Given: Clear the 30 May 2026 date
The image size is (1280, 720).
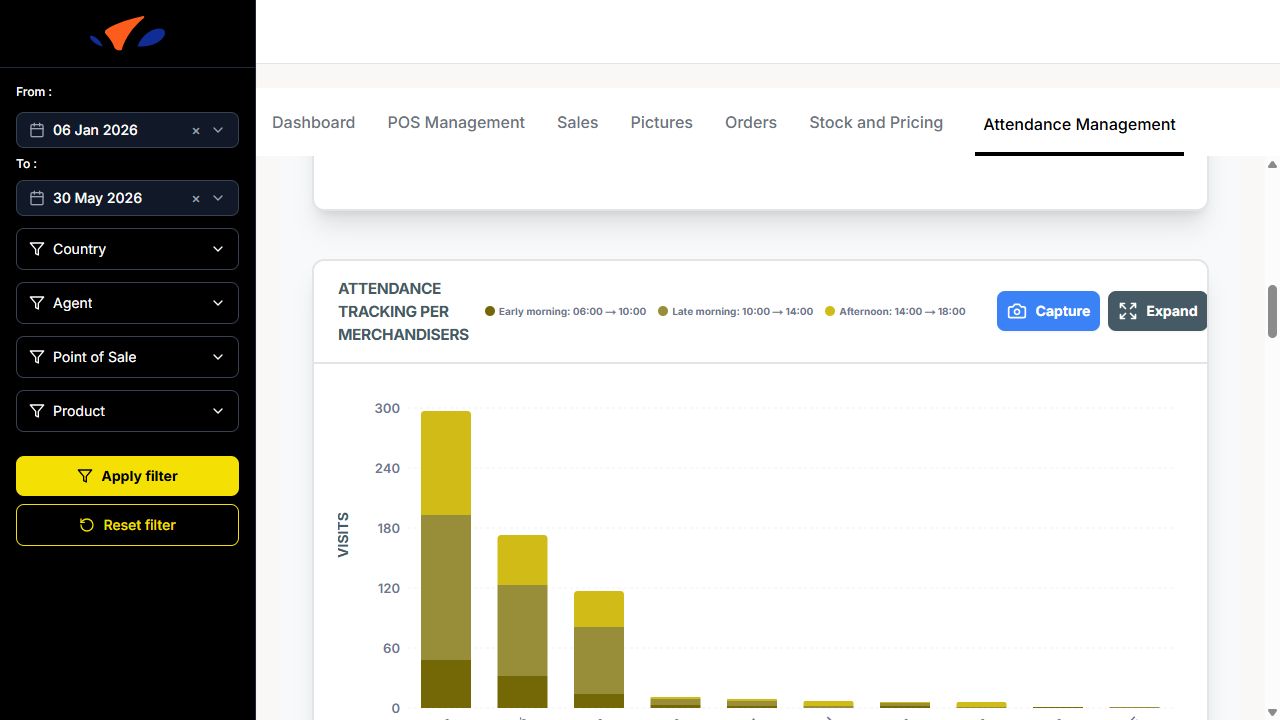Looking at the screenshot, I should [x=196, y=198].
